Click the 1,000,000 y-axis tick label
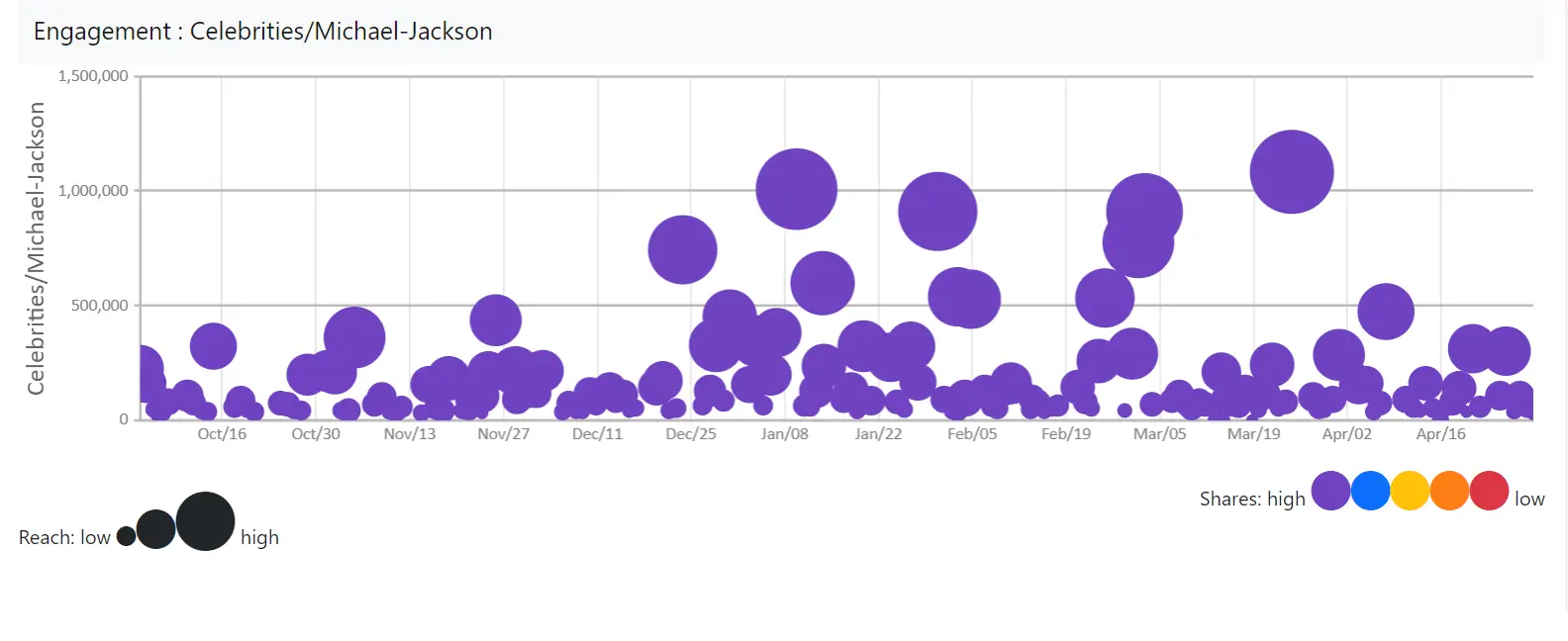 point(93,191)
